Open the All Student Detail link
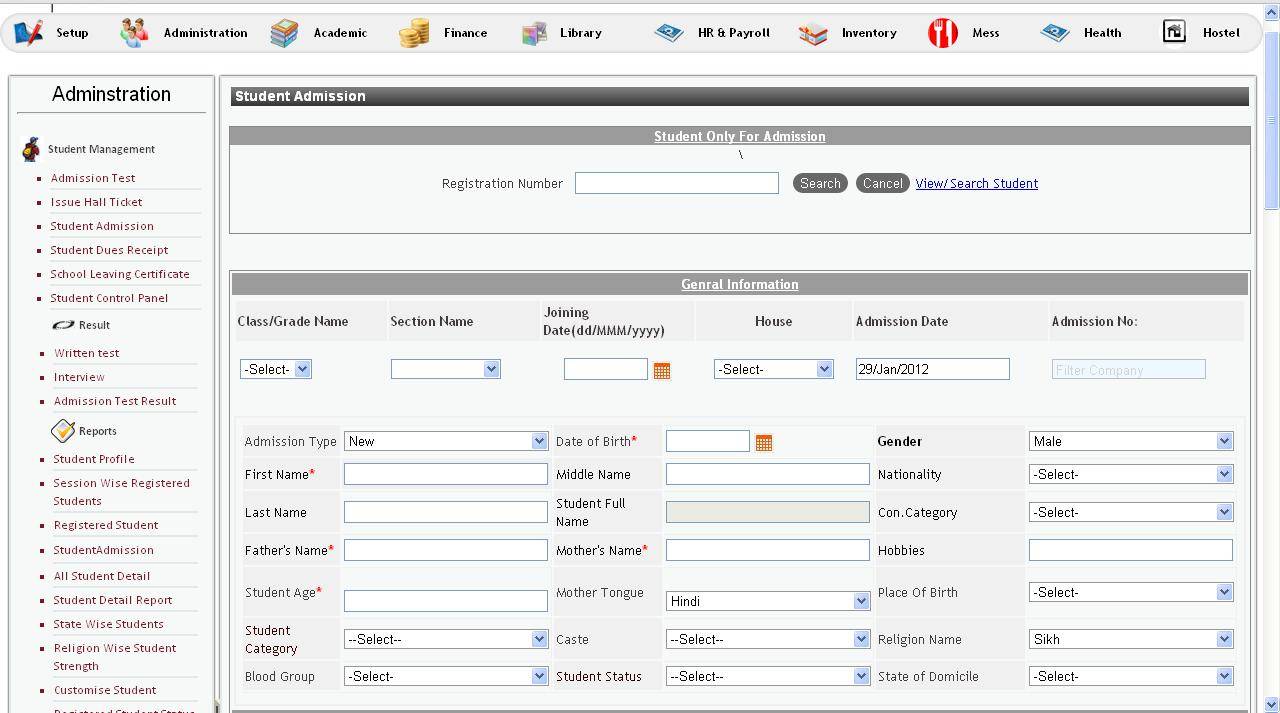This screenshot has width=1280, height=713. pos(102,576)
